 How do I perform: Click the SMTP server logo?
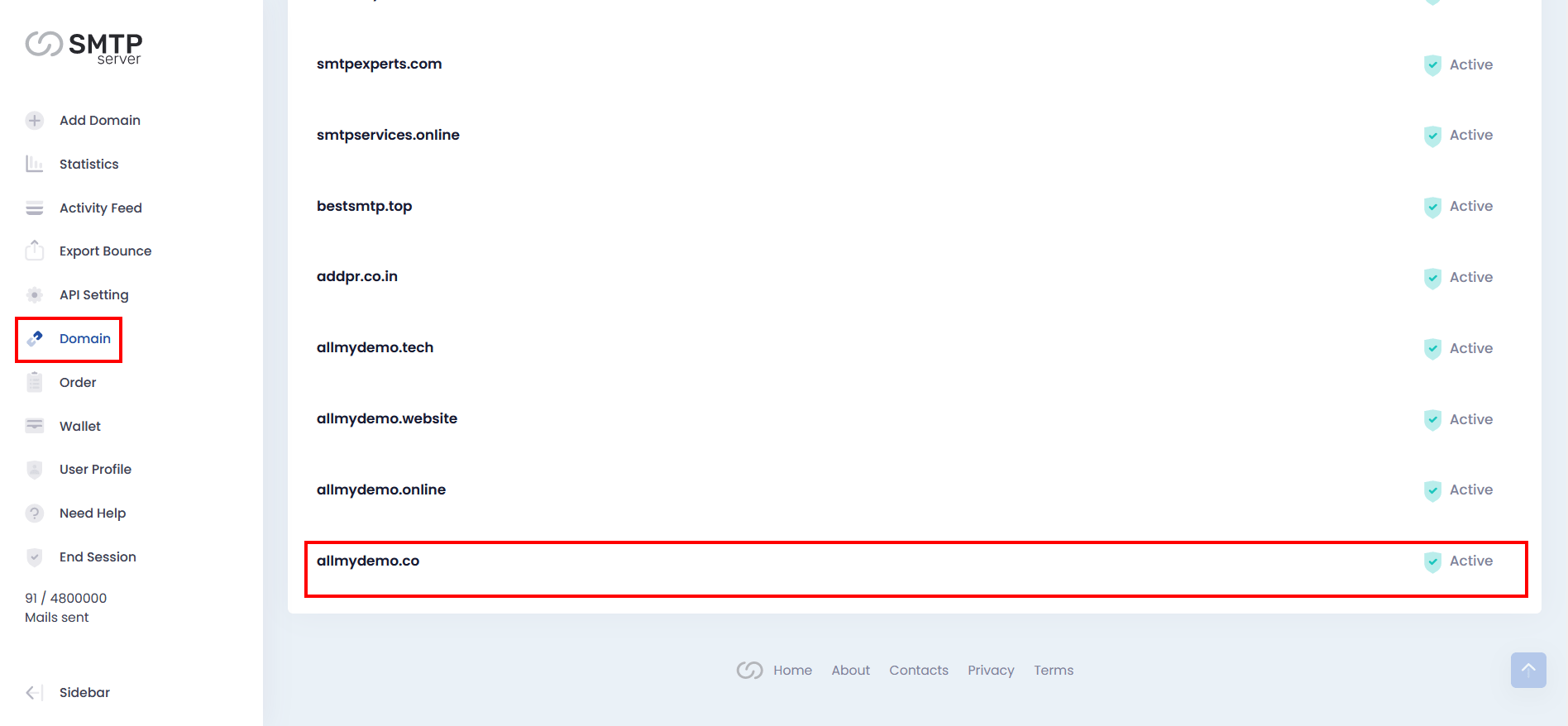click(84, 46)
